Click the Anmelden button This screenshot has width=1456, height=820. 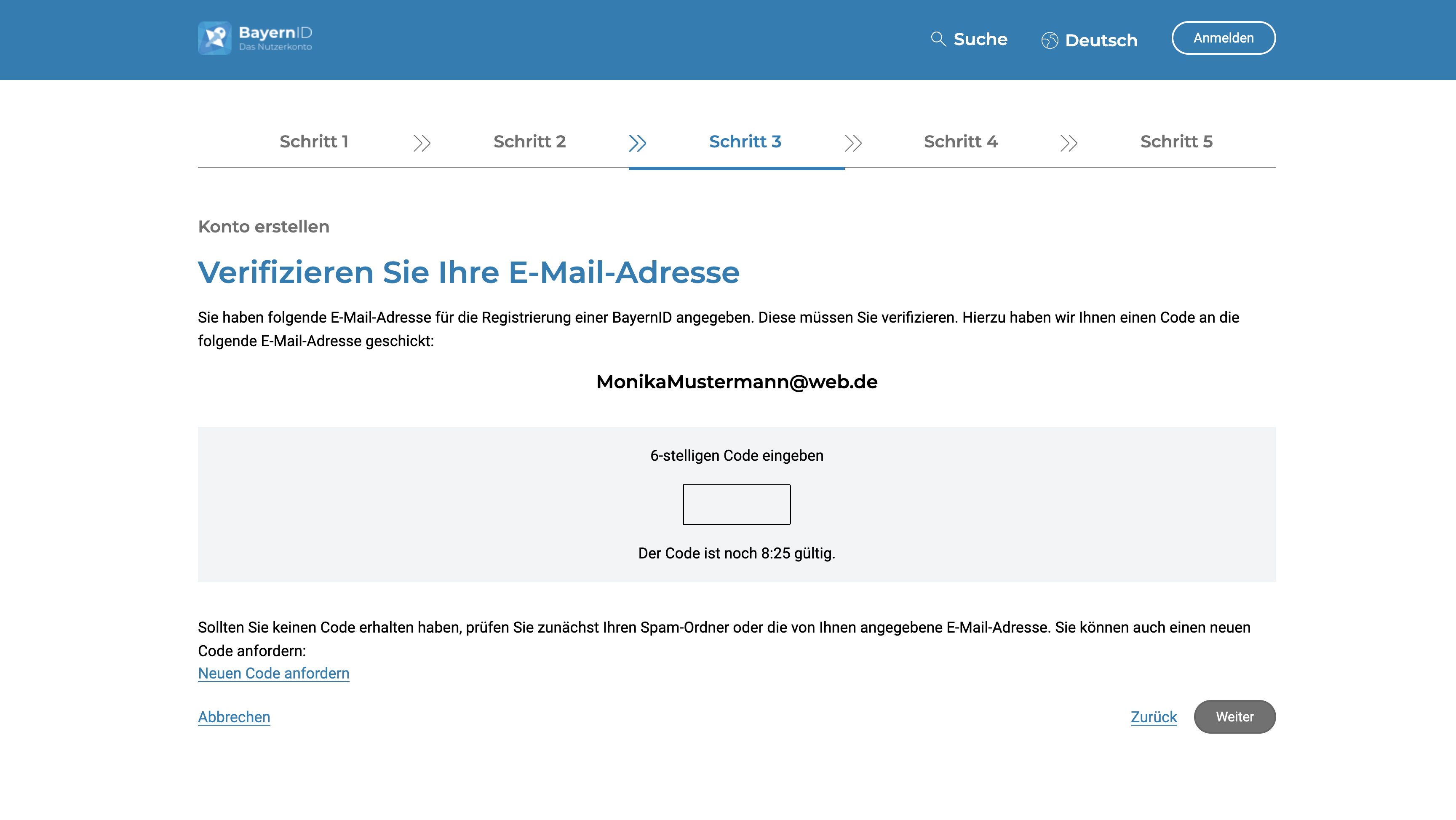tap(1223, 38)
